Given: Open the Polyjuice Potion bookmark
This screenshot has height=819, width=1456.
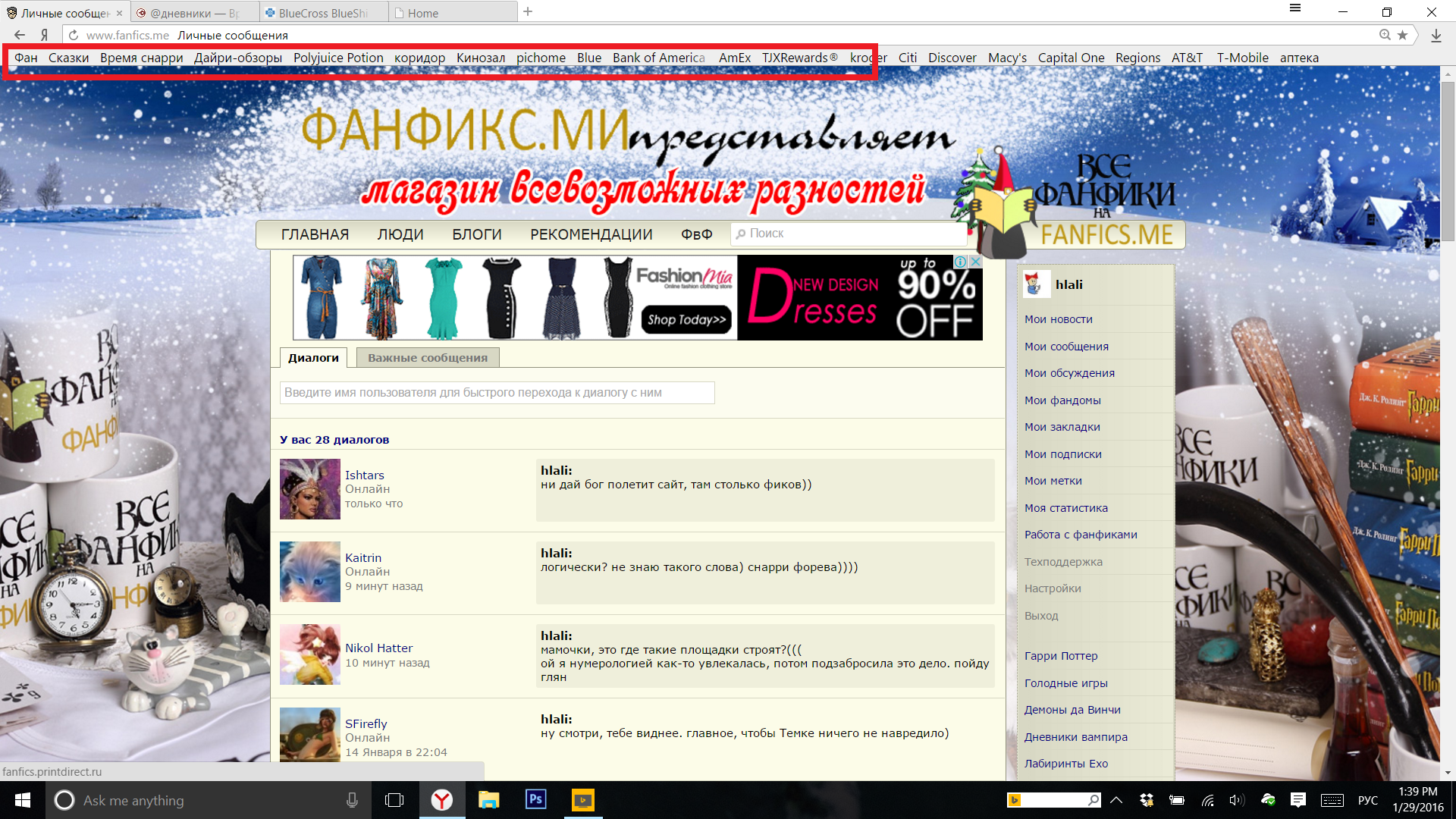Looking at the screenshot, I should point(338,58).
